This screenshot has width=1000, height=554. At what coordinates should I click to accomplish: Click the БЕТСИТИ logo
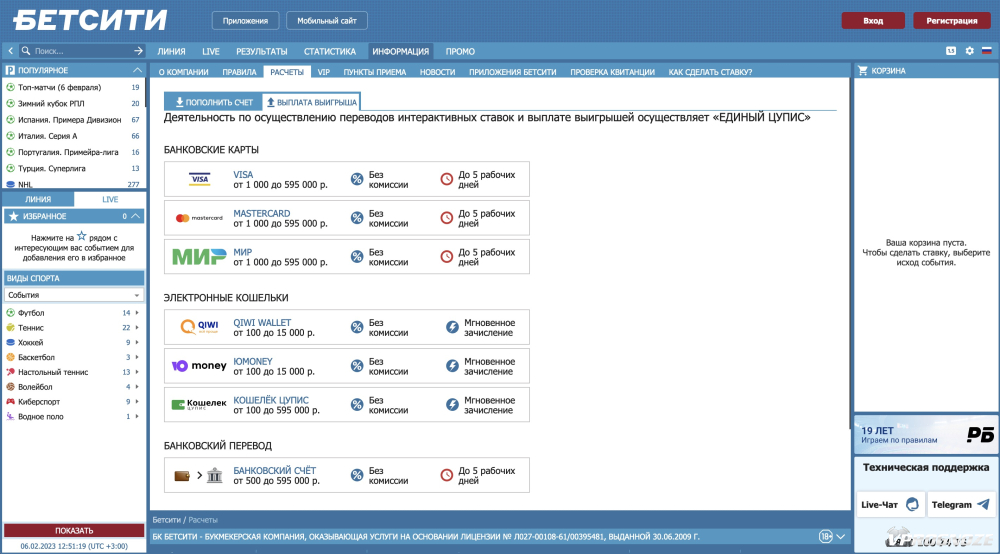(x=90, y=20)
